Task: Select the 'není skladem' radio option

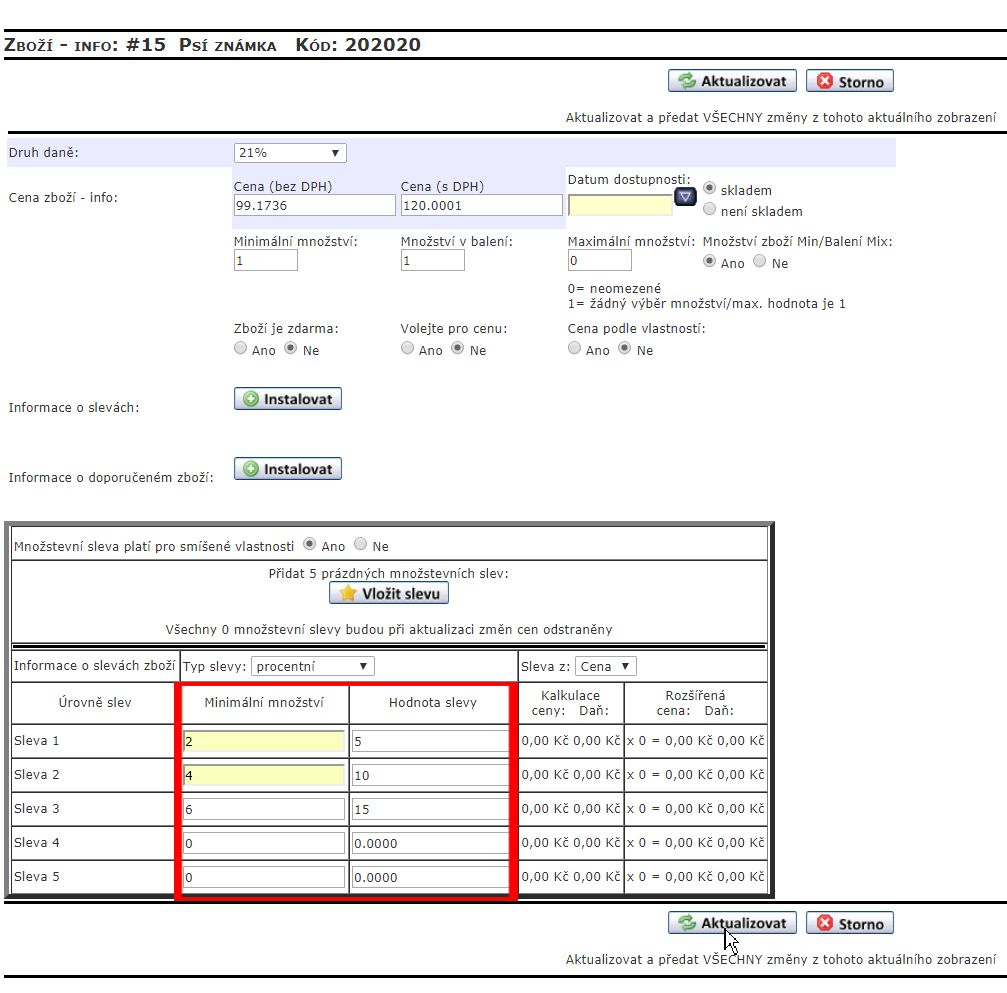Action: click(x=710, y=210)
